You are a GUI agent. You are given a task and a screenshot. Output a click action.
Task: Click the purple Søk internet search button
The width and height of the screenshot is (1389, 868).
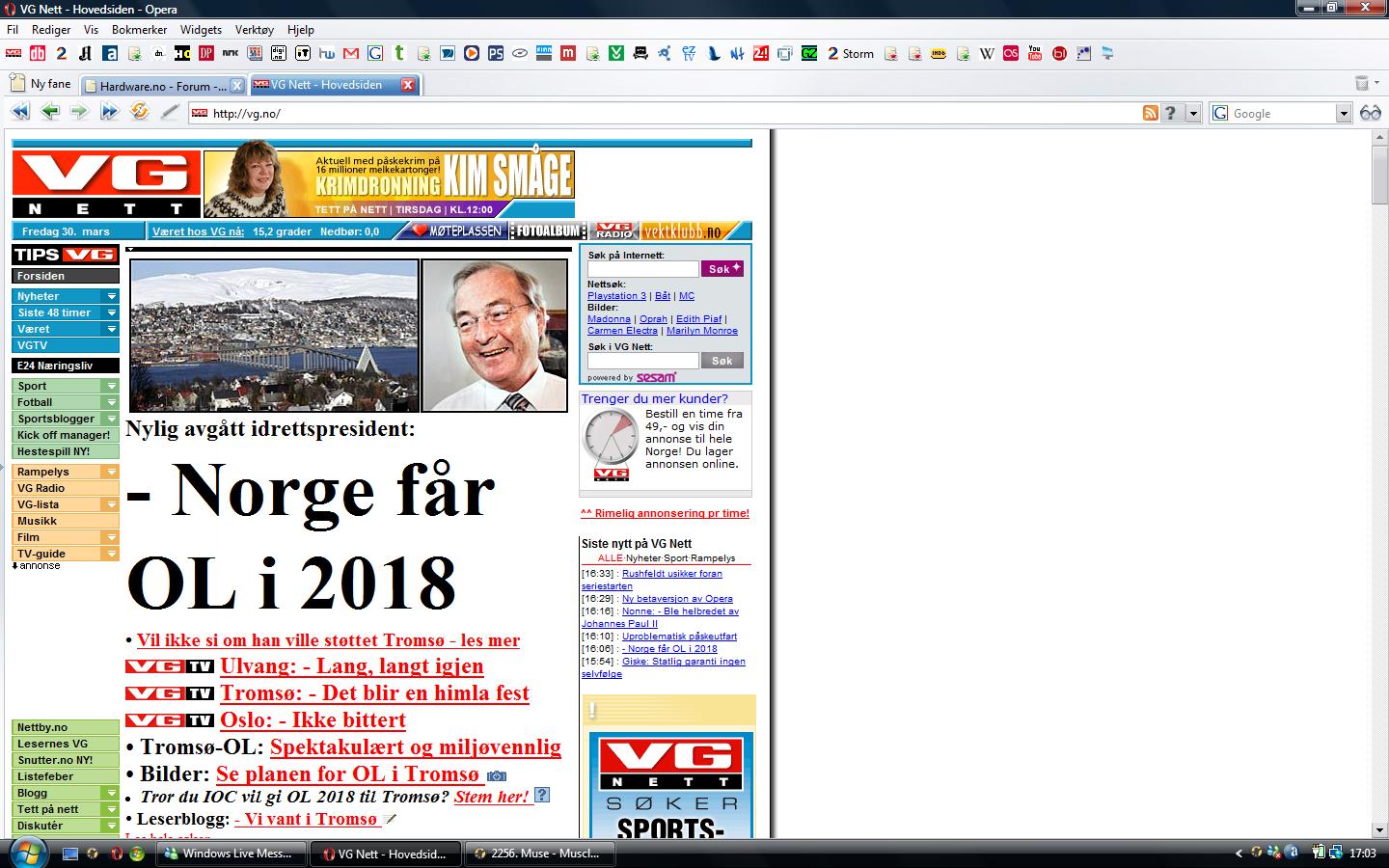pos(722,268)
